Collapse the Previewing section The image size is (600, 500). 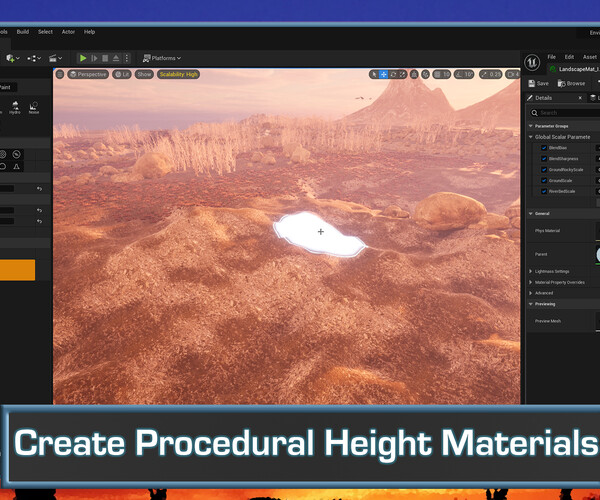point(531,304)
